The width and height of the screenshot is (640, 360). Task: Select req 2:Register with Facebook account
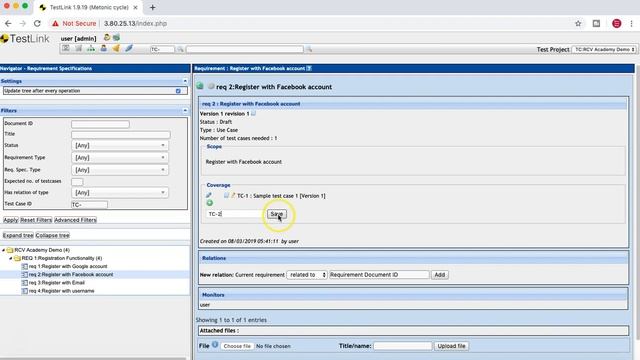(x=71, y=274)
